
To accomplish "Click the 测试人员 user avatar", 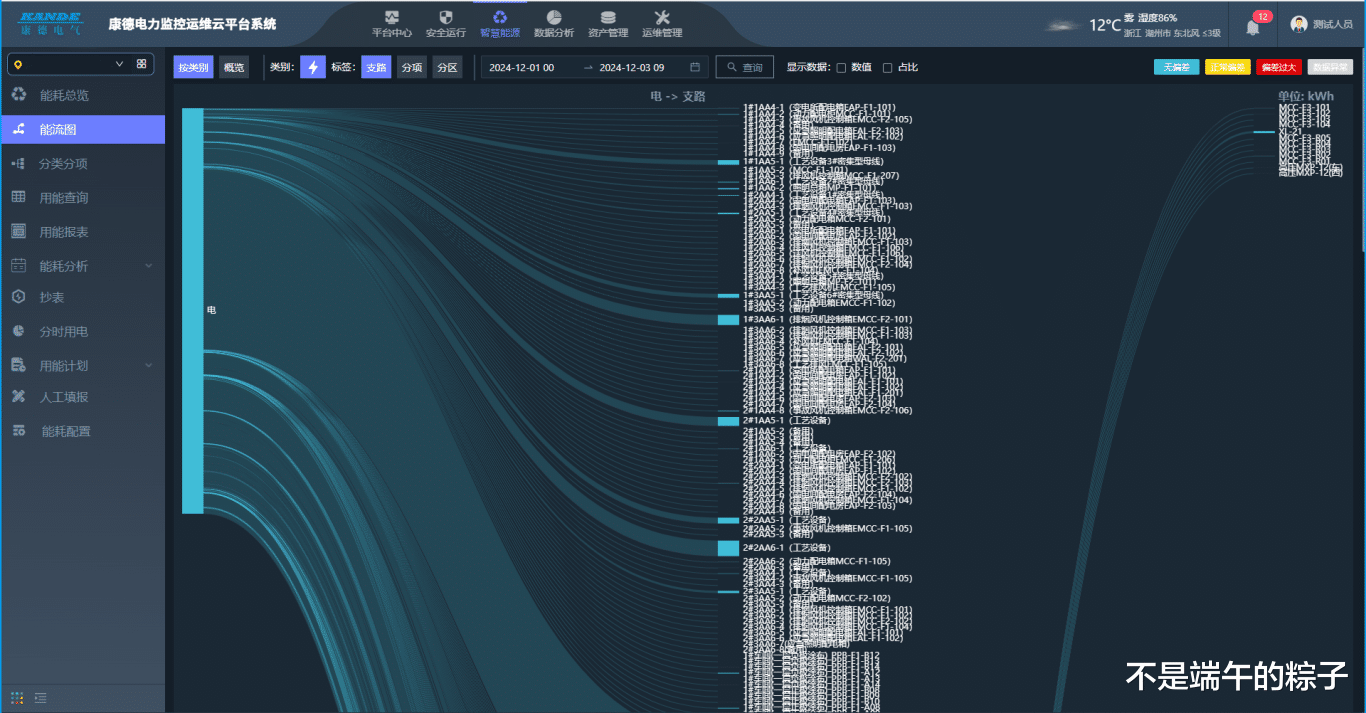I will [x=1299, y=24].
